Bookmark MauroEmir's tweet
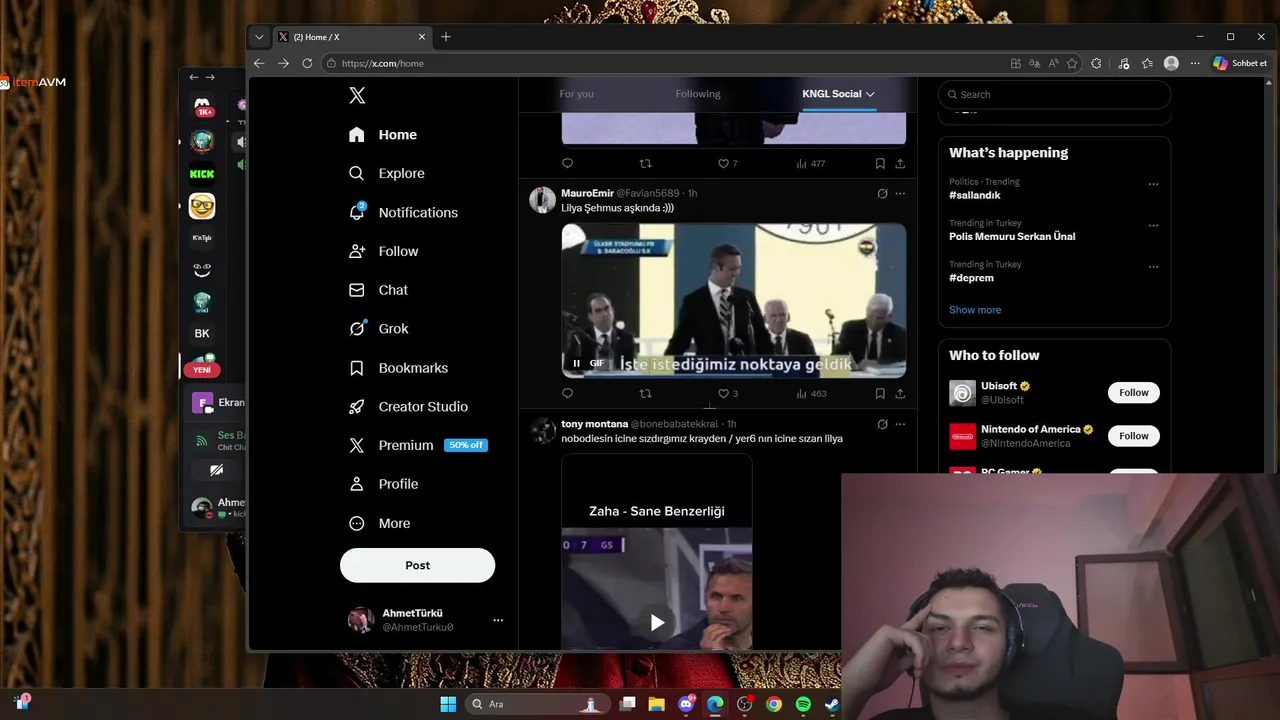 (880, 394)
